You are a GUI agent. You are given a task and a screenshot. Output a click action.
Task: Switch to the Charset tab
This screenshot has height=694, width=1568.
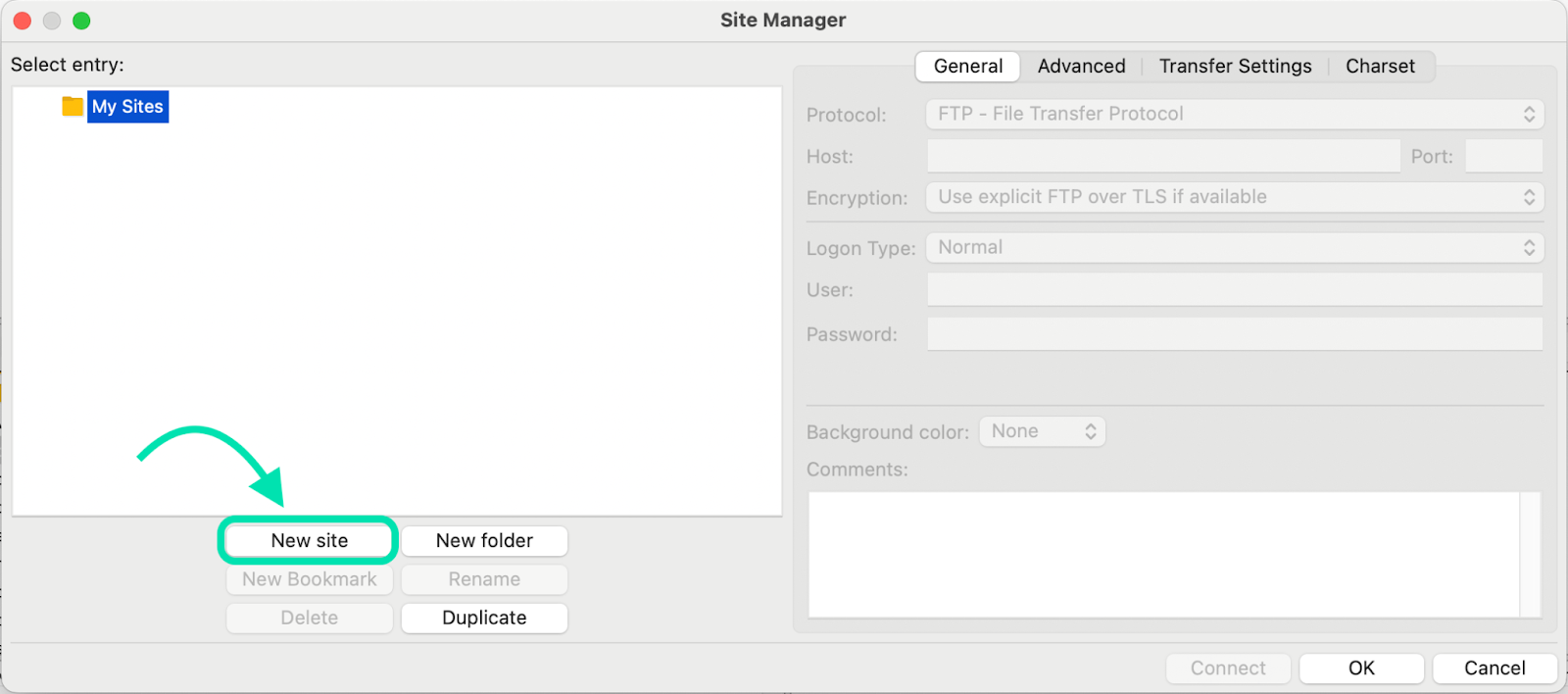click(x=1380, y=66)
